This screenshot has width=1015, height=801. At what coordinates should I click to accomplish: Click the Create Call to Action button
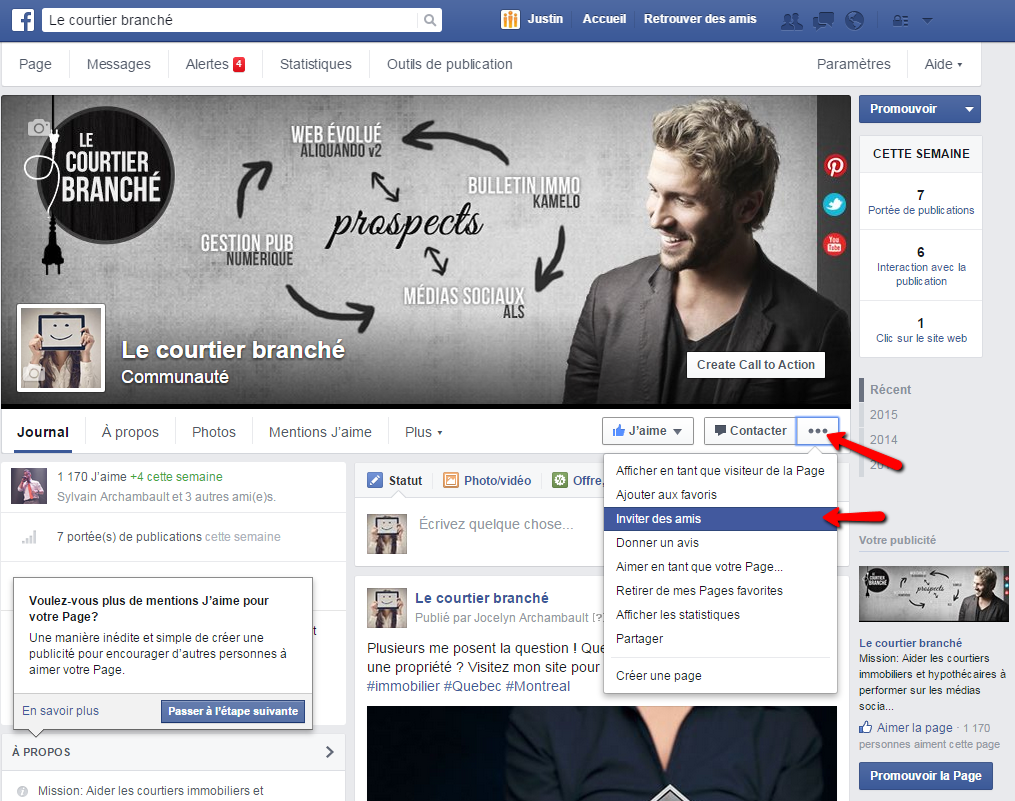click(755, 364)
